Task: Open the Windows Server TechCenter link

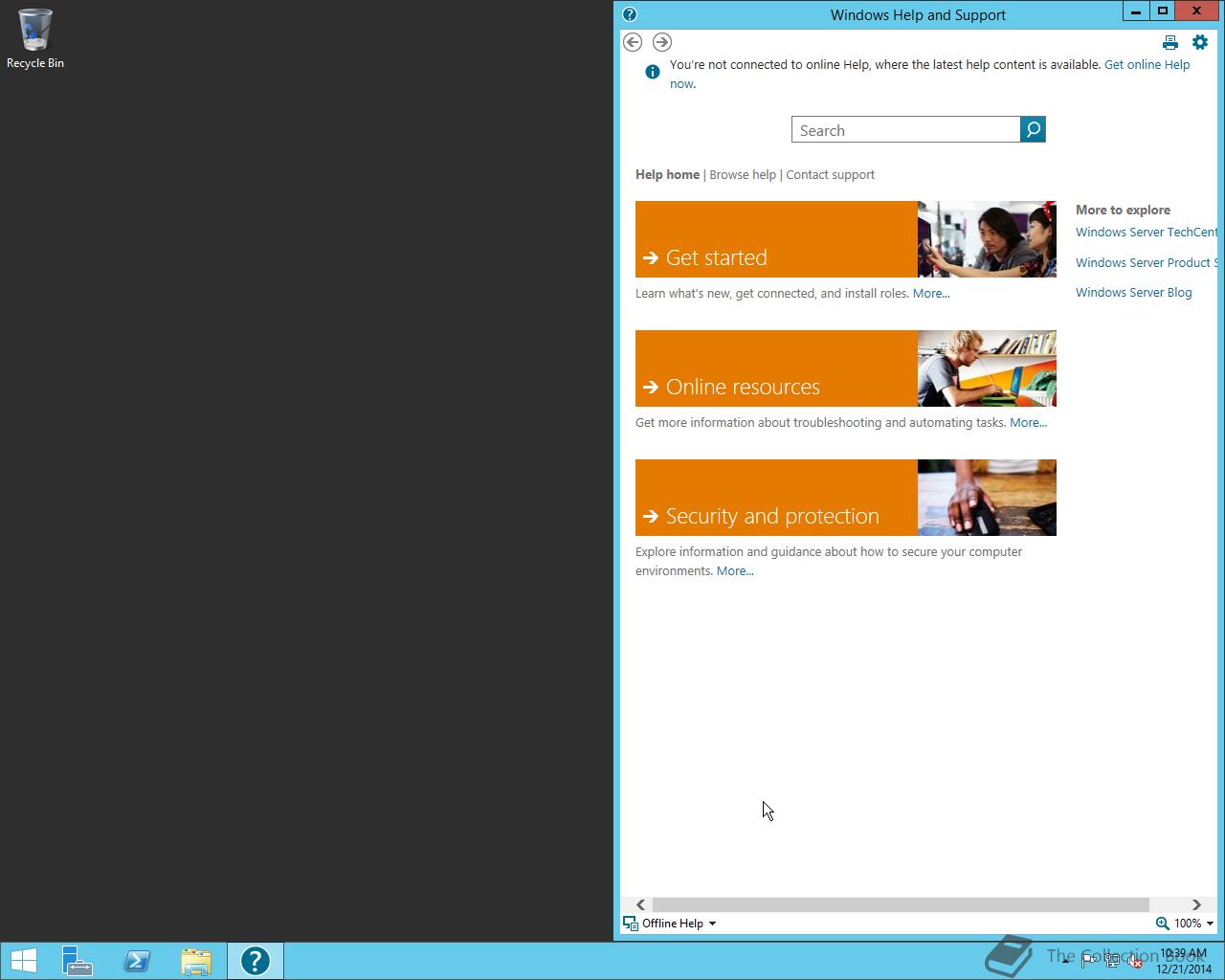Action: 1147,233
